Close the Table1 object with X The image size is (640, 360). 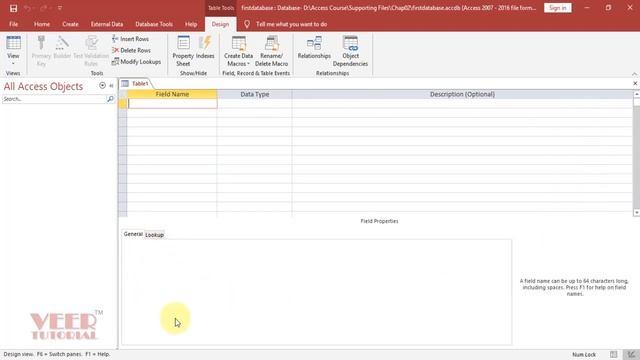tap(635, 83)
